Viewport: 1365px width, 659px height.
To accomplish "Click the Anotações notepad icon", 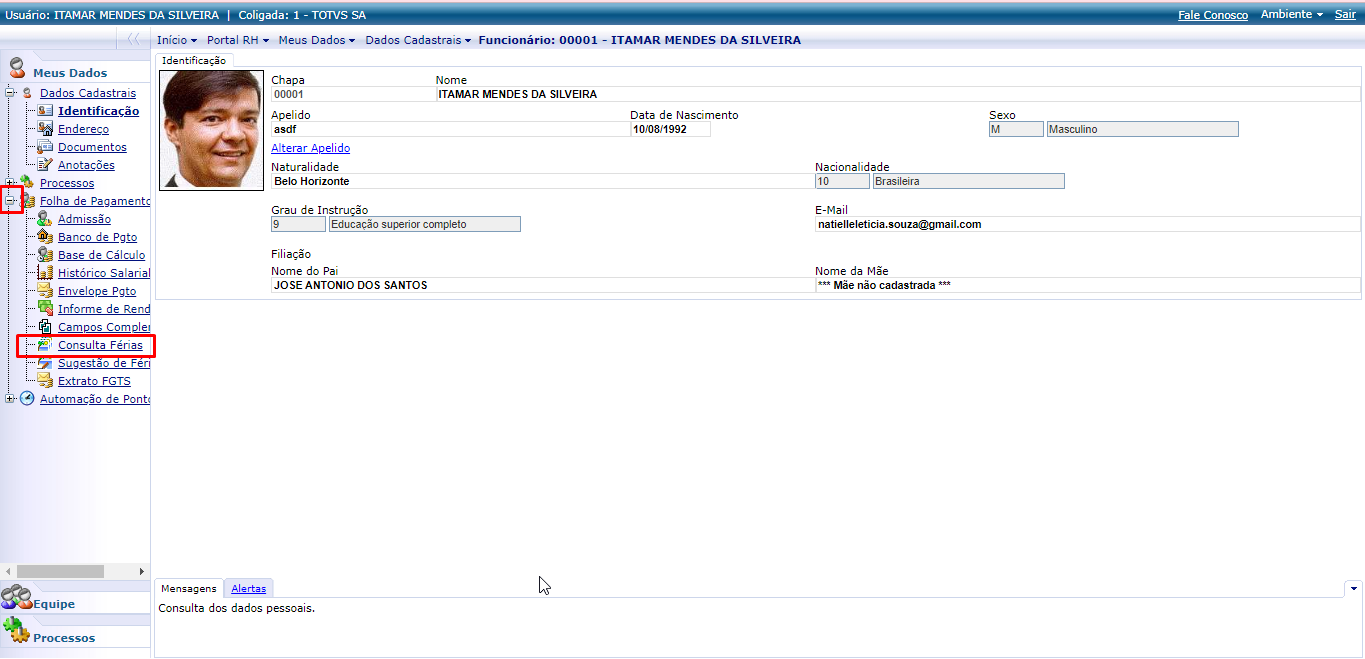I will tap(45, 165).
